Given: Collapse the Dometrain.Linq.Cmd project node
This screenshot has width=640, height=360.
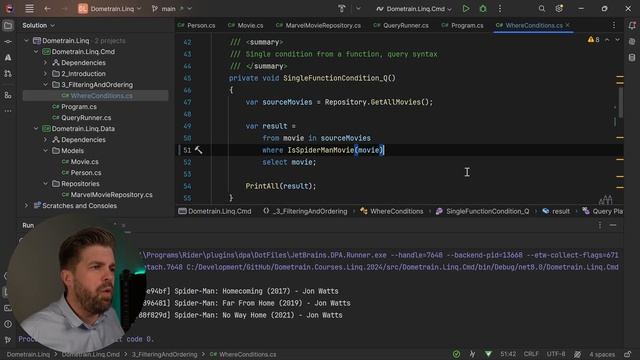Looking at the screenshot, I should tap(36, 52).
